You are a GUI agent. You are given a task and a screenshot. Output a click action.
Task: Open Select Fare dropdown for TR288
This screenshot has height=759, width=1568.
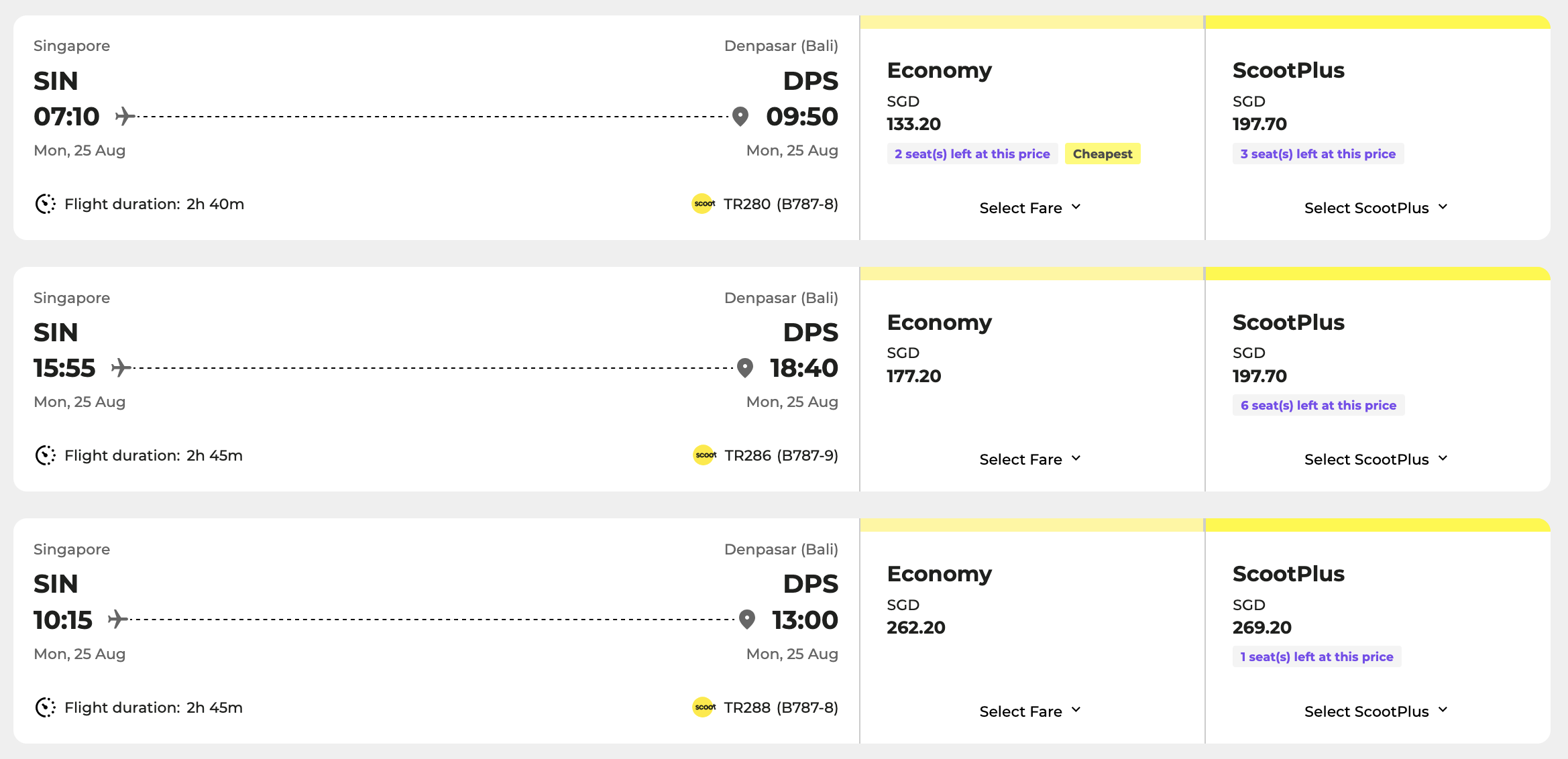pos(1030,711)
